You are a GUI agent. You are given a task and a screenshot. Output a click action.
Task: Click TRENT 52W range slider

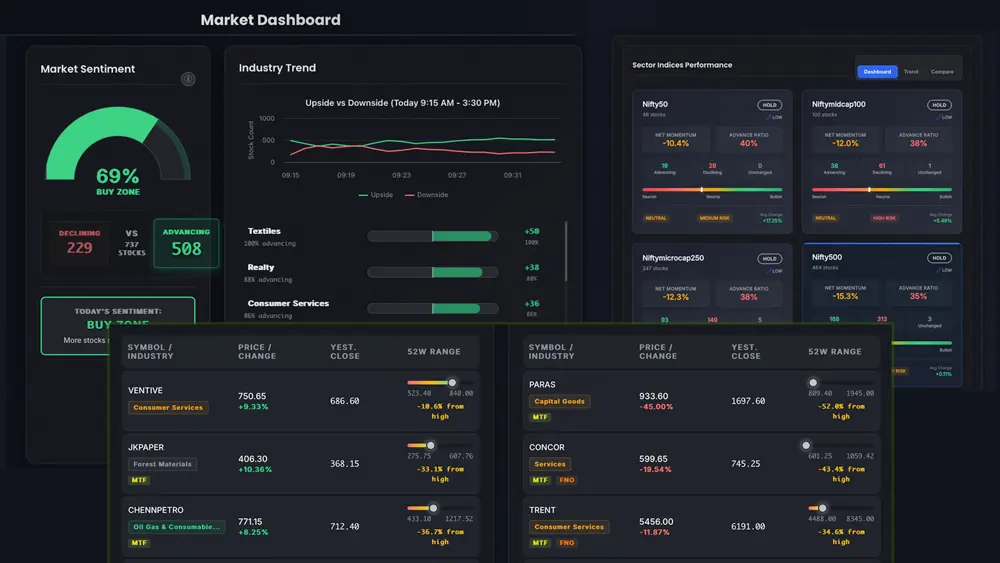click(841, 508)
